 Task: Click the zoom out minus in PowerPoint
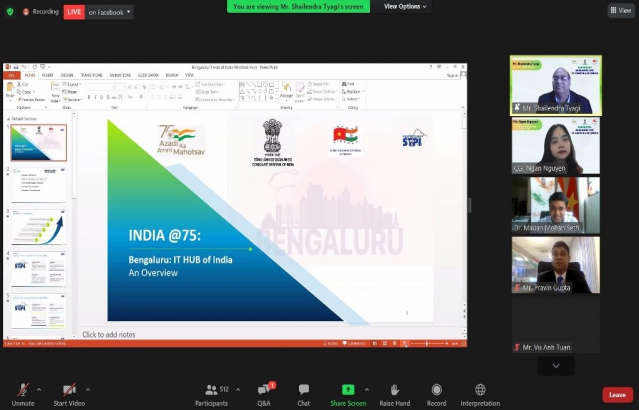click(412, 344)
